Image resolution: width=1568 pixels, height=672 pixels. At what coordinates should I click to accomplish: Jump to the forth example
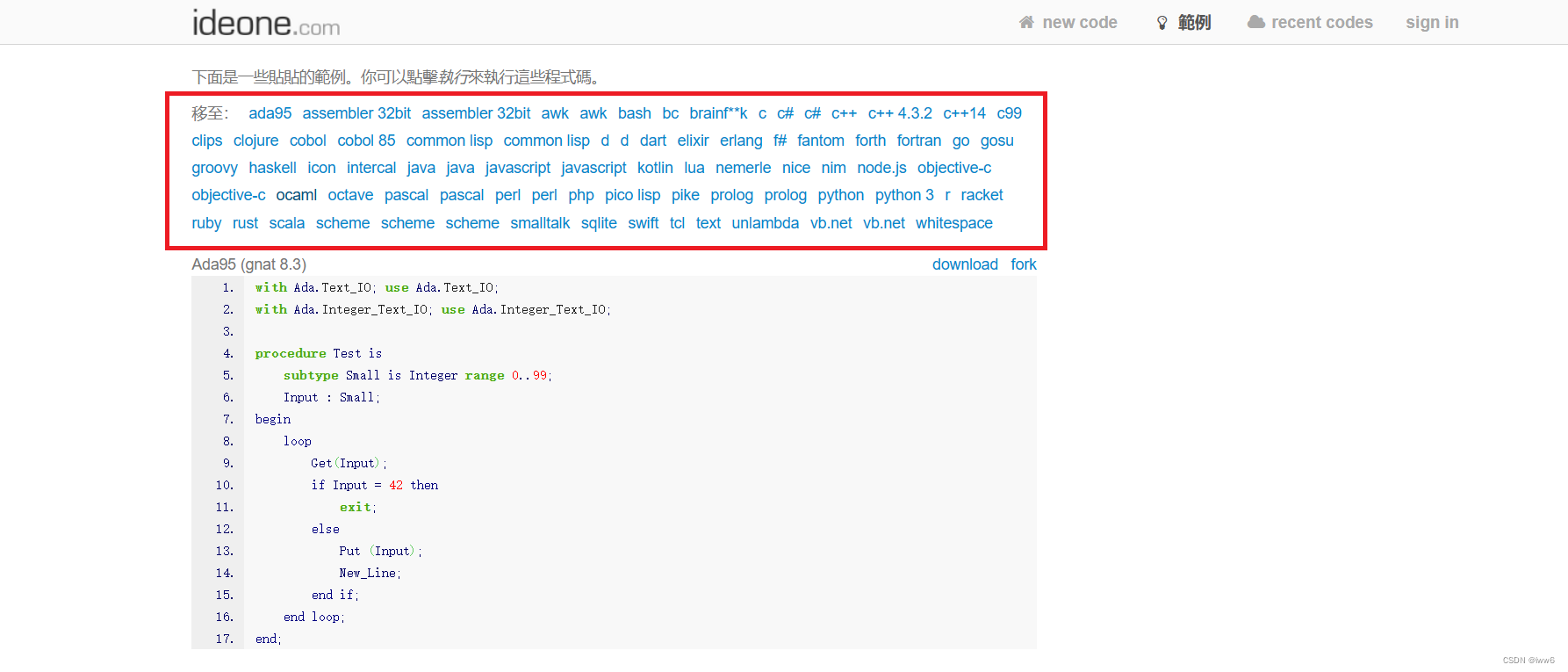pos(870,141)
